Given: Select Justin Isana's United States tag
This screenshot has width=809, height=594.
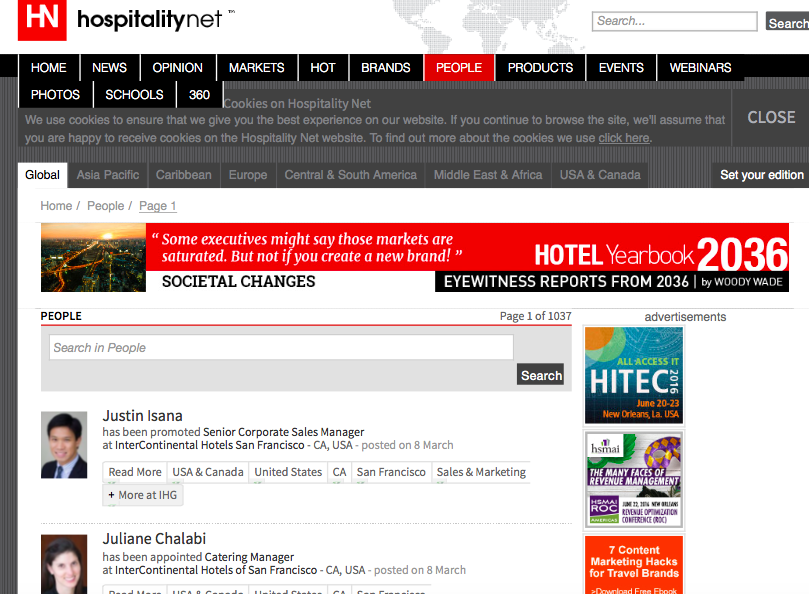Looking at the screenshot, I should click(x=288, y=472).
